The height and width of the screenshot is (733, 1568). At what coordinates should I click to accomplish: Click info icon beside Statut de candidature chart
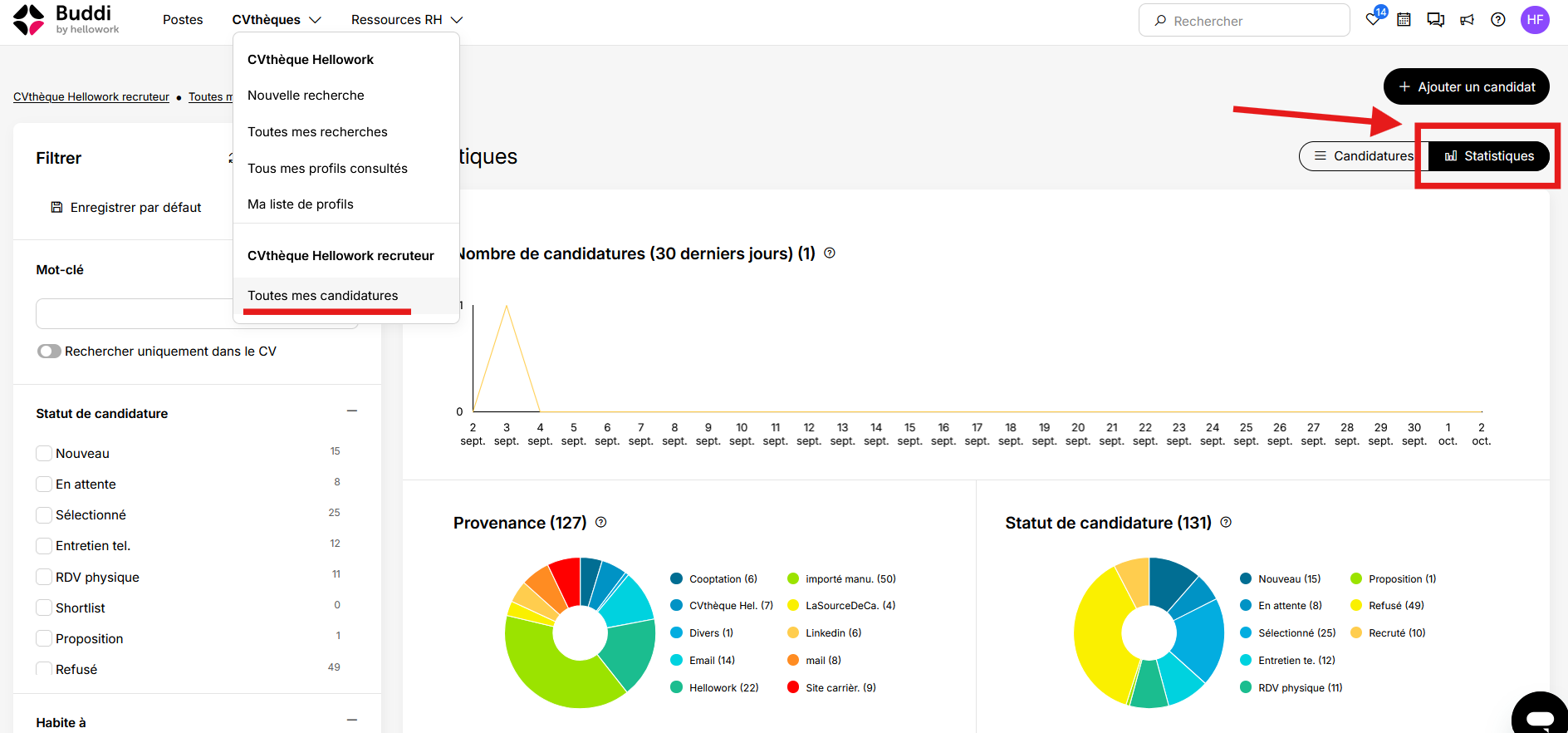point(1226,522)
